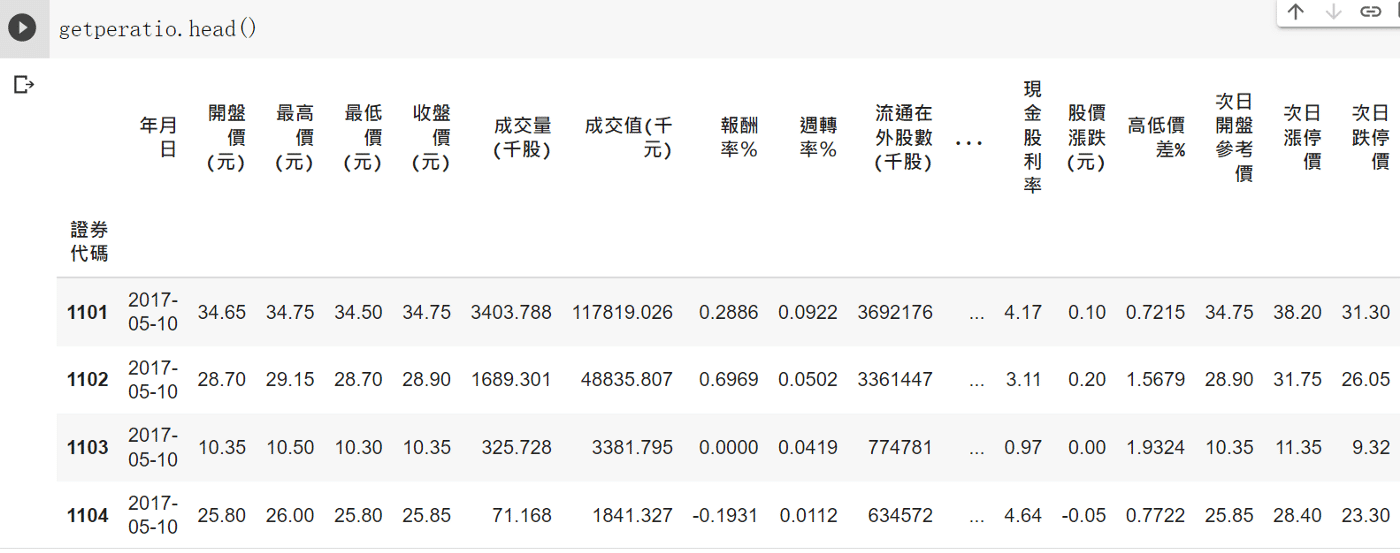Click the 年月日 column header
The width and height of the screenshot is (1400, 553).
158,137
